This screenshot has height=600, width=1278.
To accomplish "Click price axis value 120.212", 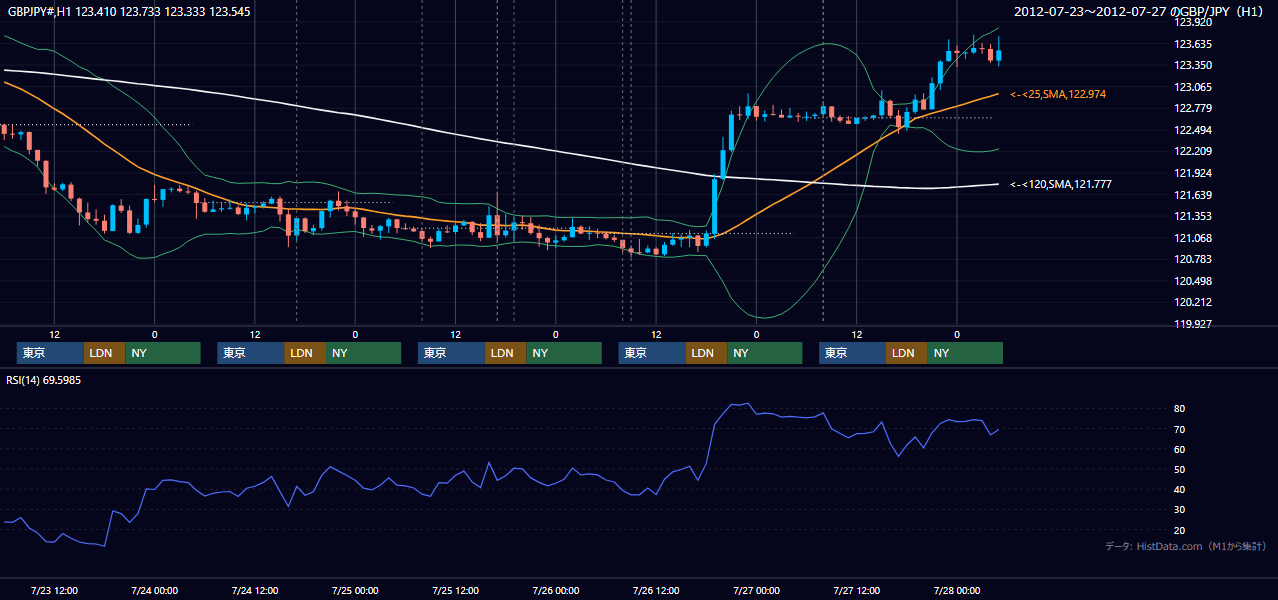I will (1194, 302).
